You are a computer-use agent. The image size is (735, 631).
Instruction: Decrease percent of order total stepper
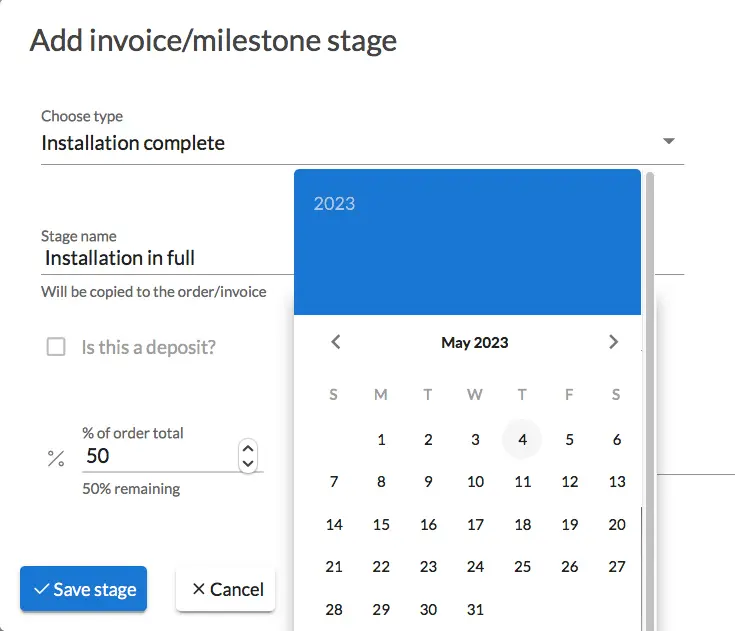248,464
